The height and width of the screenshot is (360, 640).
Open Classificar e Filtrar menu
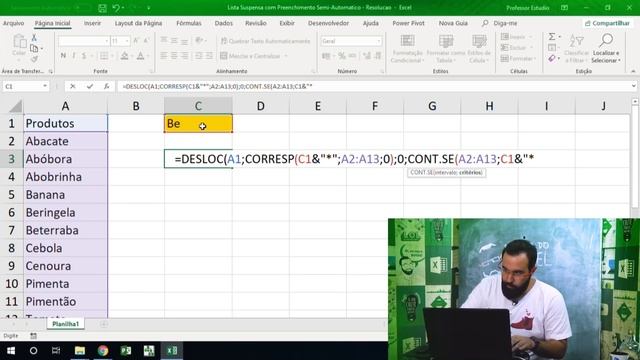click(576, 49)
